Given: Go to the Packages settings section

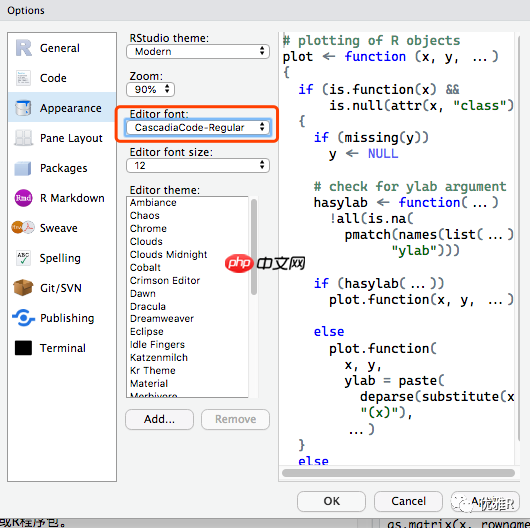Looking at the screenshot, I should [x=62, y=168].
